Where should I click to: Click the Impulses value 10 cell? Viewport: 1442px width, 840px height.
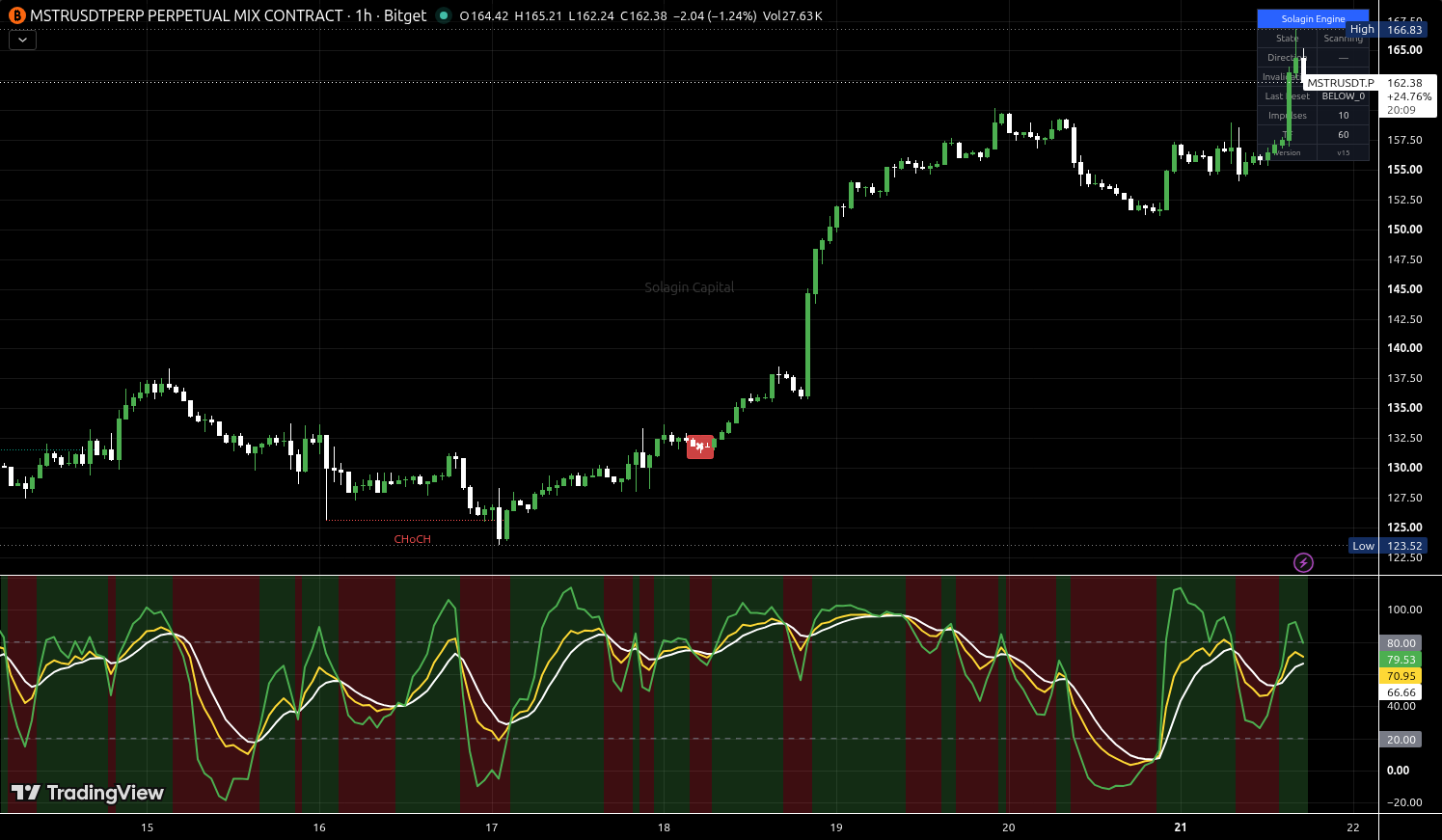click(1343, 116)
